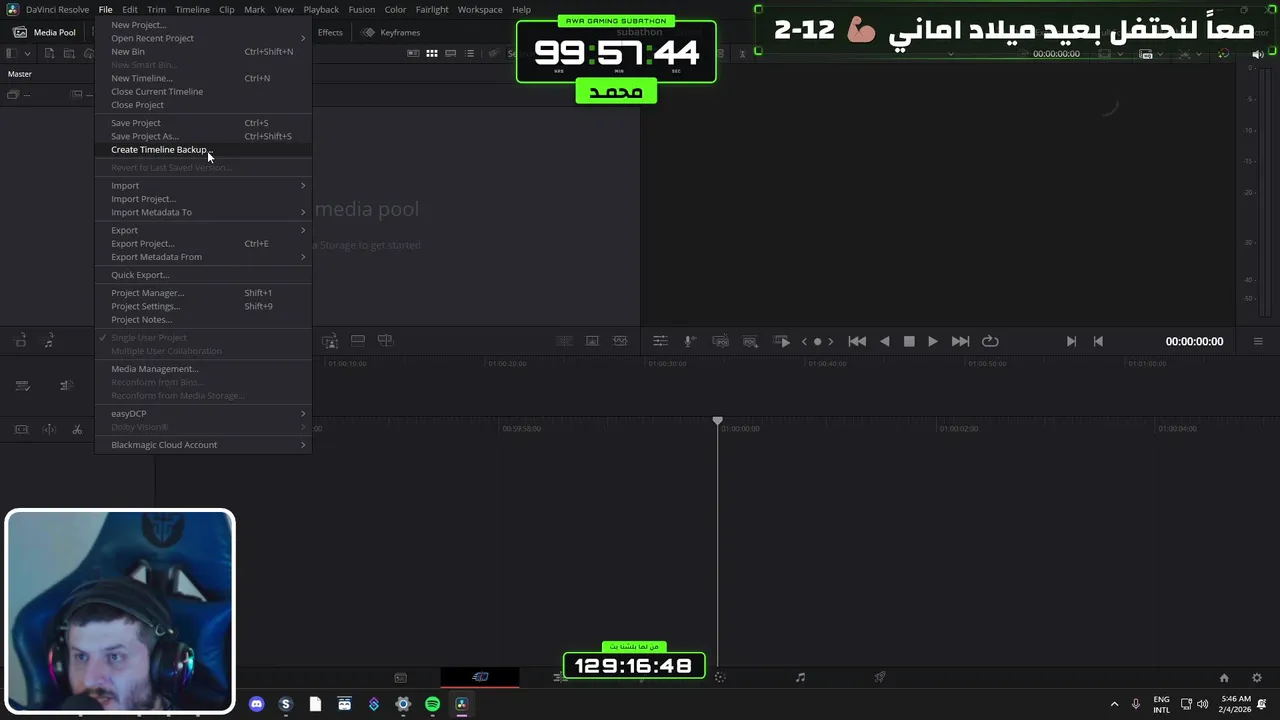1280x720 pixels.
Task: Select Save Project in File menu
Action: point(136,123)
